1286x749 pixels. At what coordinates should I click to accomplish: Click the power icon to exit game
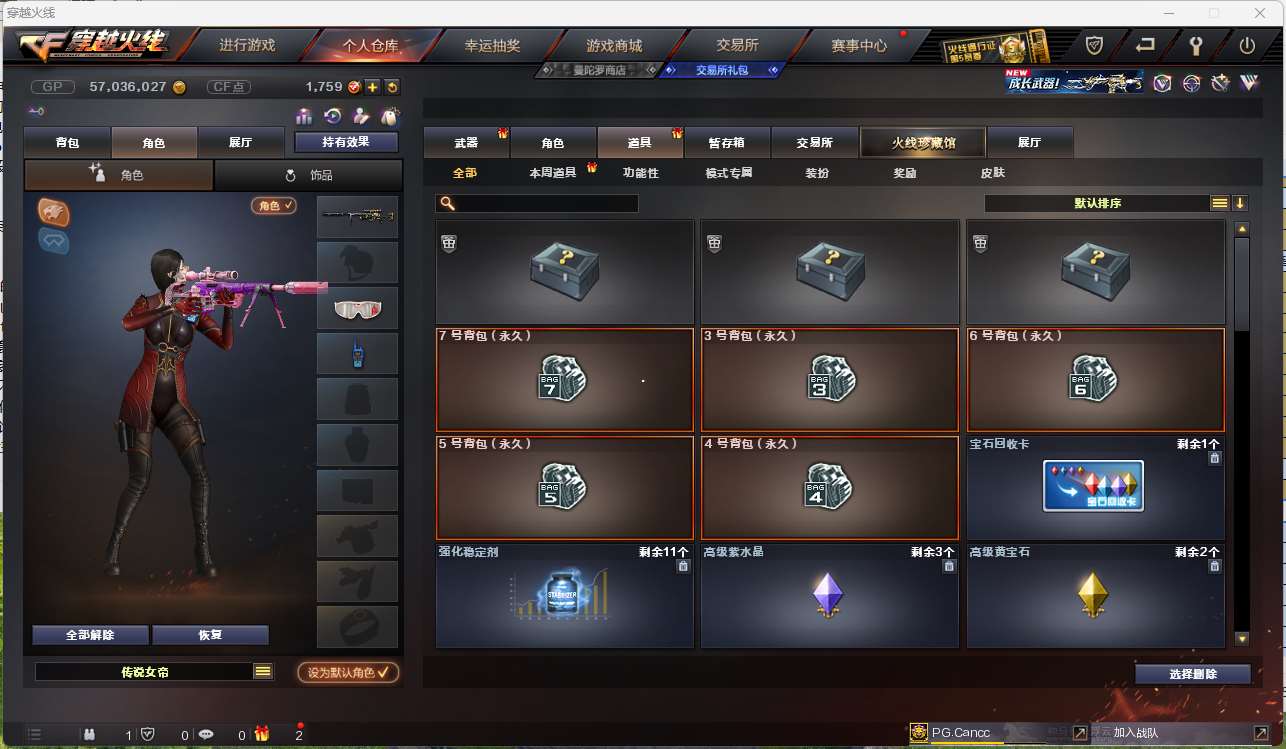tap(1247, 45)
